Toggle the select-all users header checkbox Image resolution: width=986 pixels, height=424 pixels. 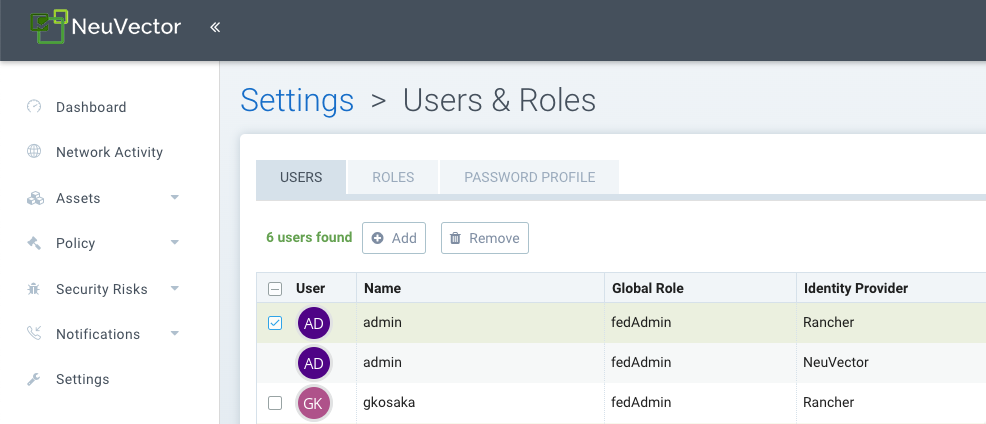(275, 289)
